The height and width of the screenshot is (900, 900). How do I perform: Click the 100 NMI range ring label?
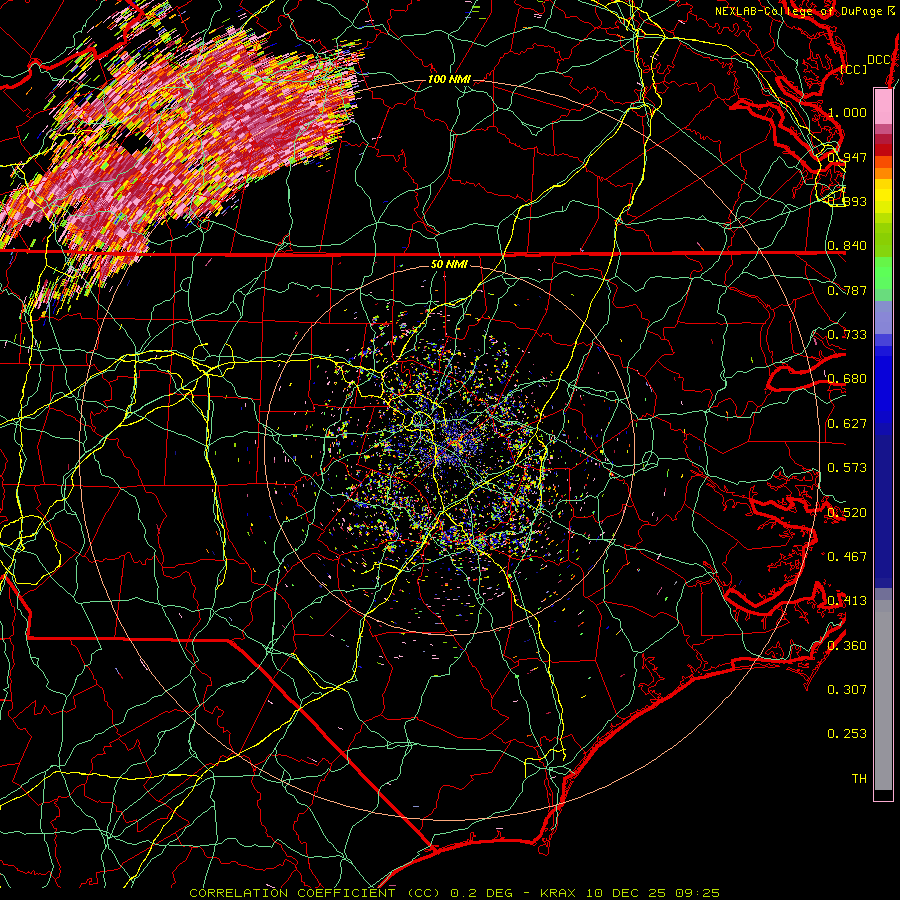(x=449, y=79)
